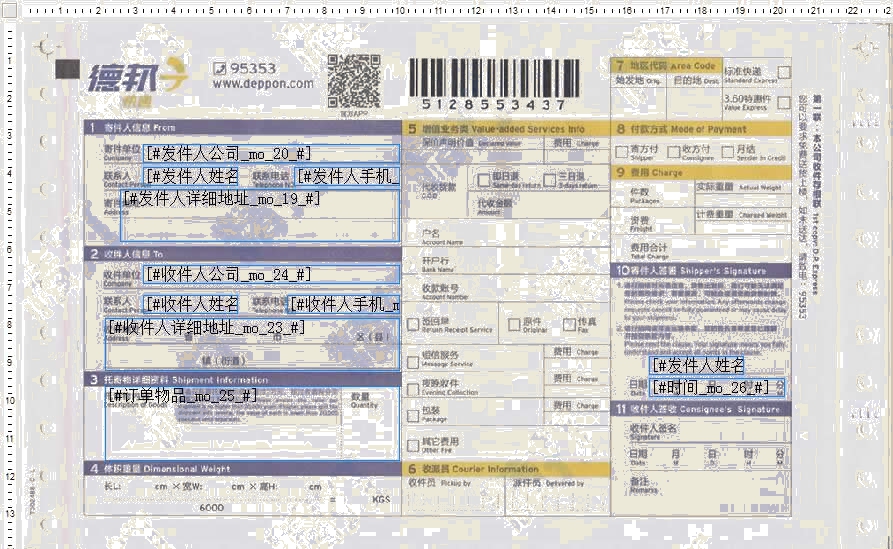Check the 返回单 Return Receipt Service box
Image resolution: width=893 pixels, height=549 pixels.
(413, 325)
